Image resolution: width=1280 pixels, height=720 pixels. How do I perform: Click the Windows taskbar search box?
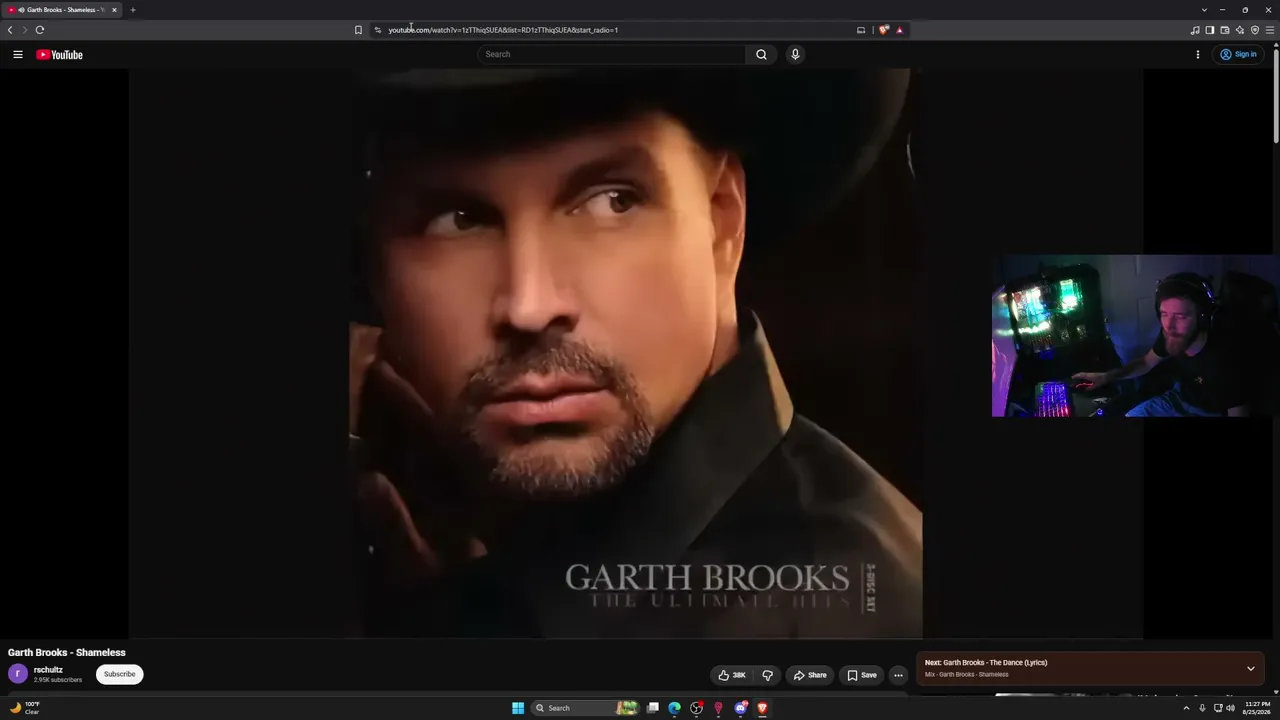click(x=586, y=708)
